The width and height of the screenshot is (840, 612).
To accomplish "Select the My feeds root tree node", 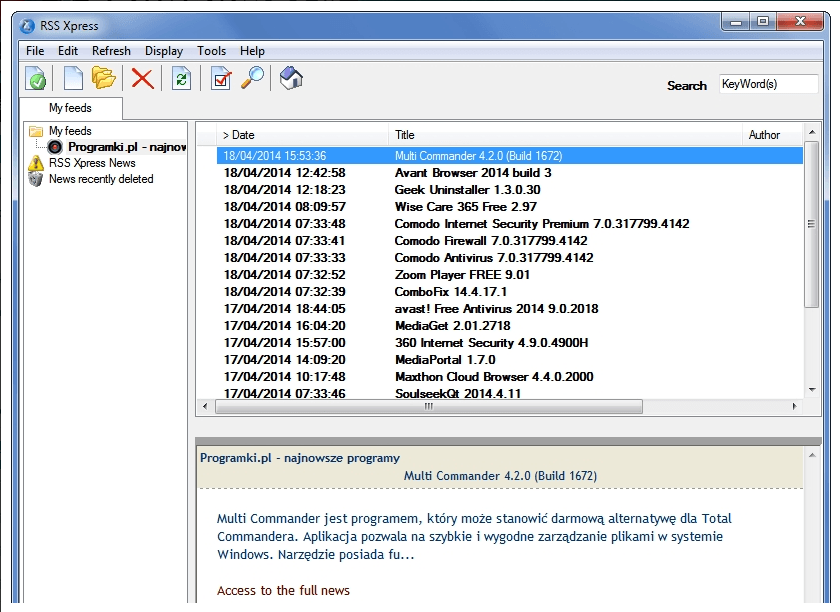I will (70, 131).
